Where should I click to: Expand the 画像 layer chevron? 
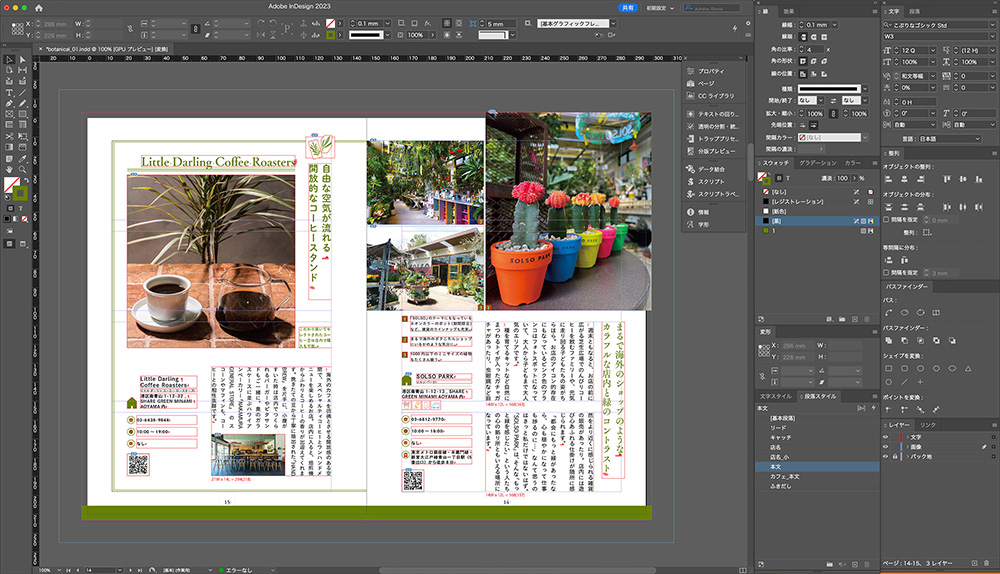click(x=907, y=446)
